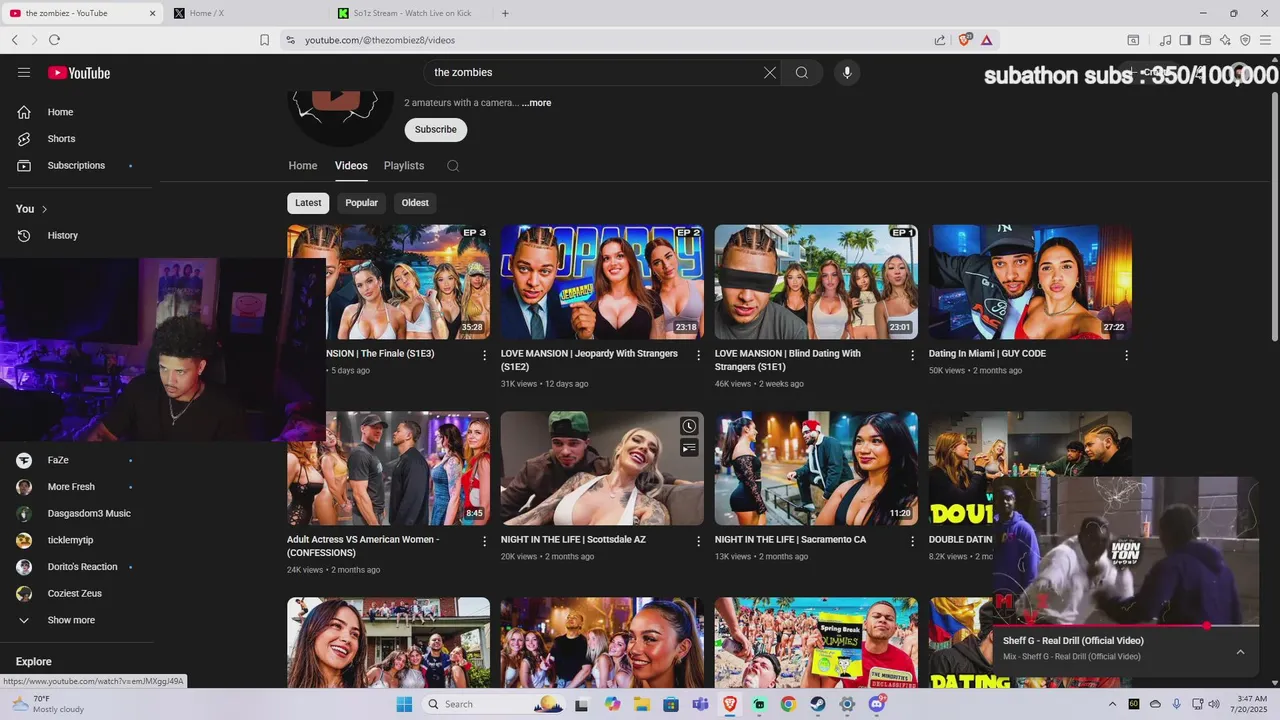
Task: Go back with the browser back arrow
Action: [14, 40]
